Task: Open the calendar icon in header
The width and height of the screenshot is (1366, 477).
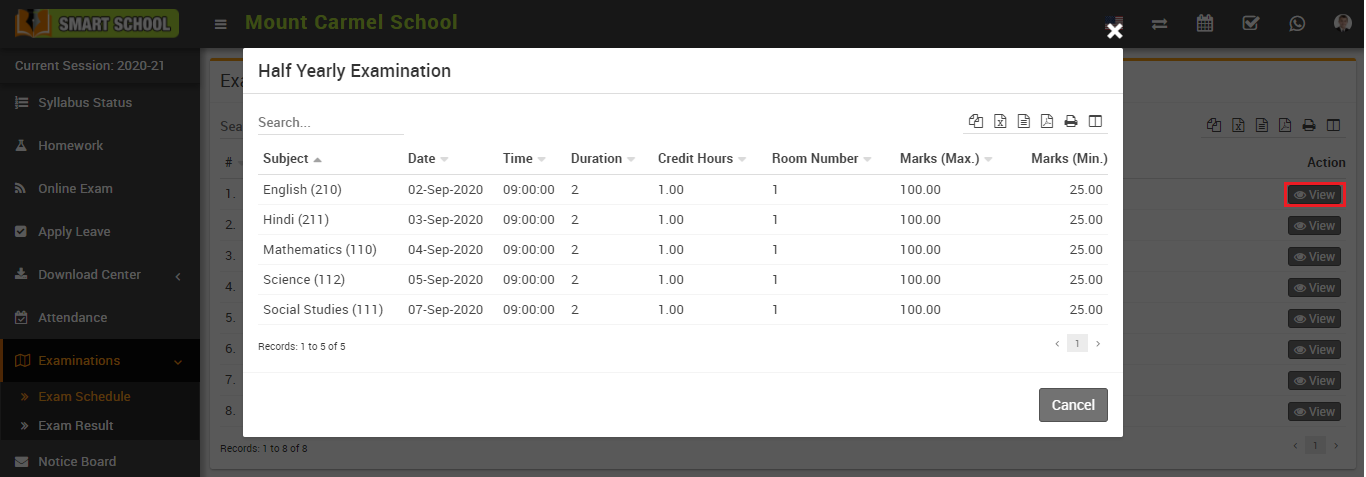Action: tap(1205, 23)
